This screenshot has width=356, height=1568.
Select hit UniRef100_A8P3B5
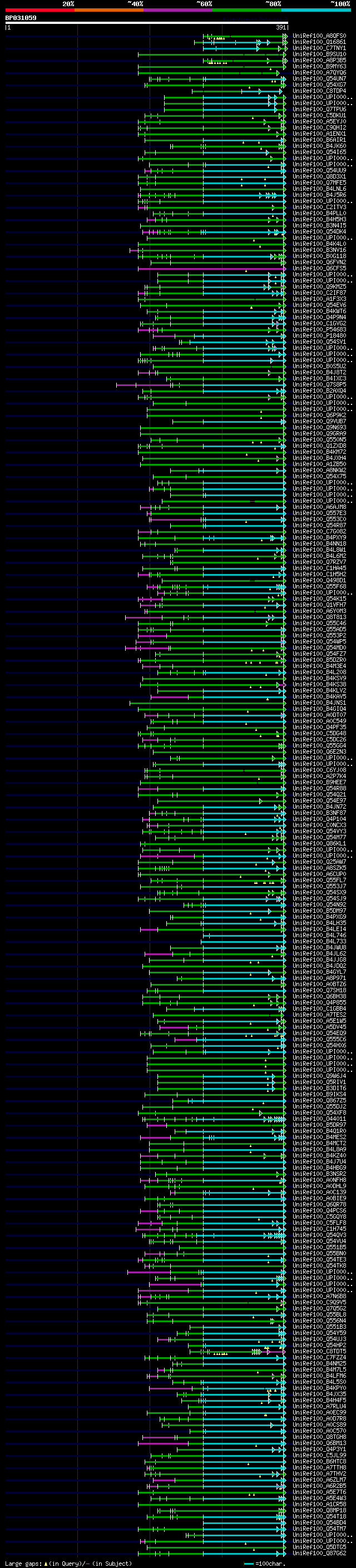[x=319, y=60]
